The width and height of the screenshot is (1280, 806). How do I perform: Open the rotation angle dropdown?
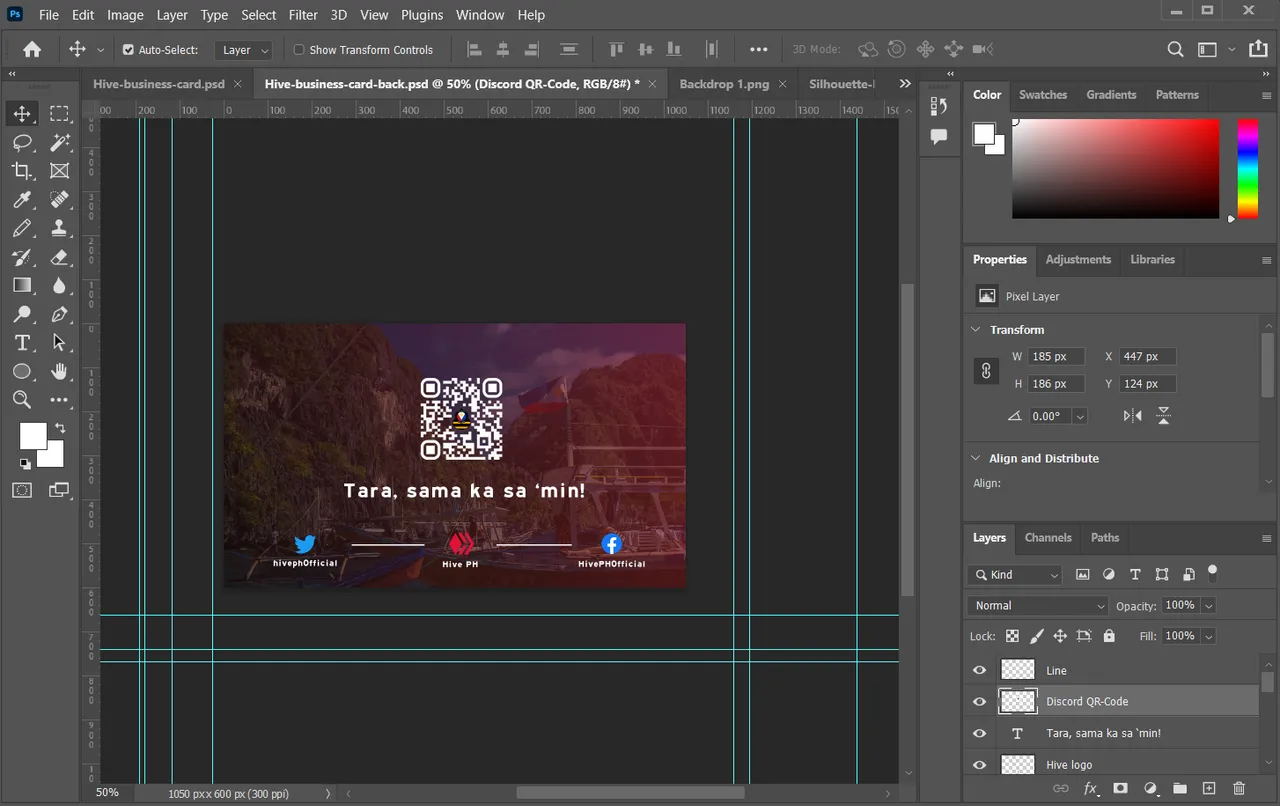coord(1080,416)
